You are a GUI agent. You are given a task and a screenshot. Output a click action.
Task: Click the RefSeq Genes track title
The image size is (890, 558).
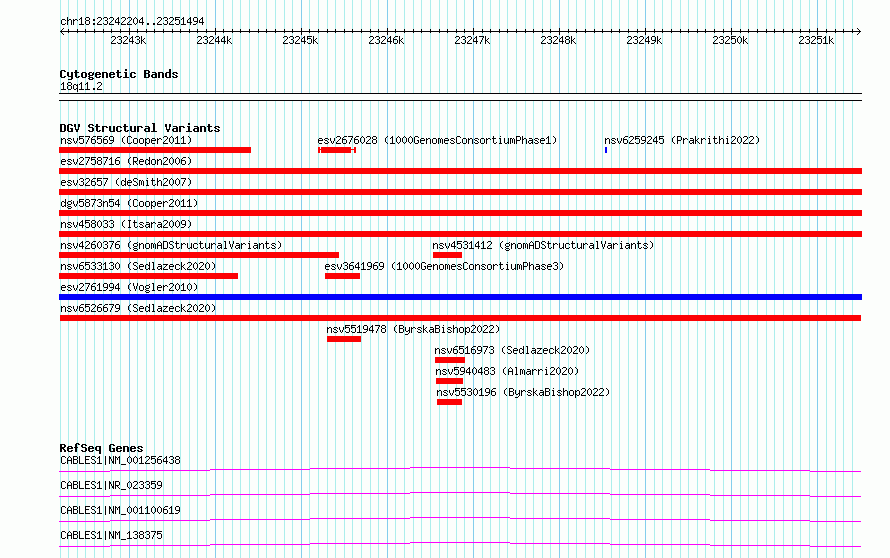coord(101,448)
